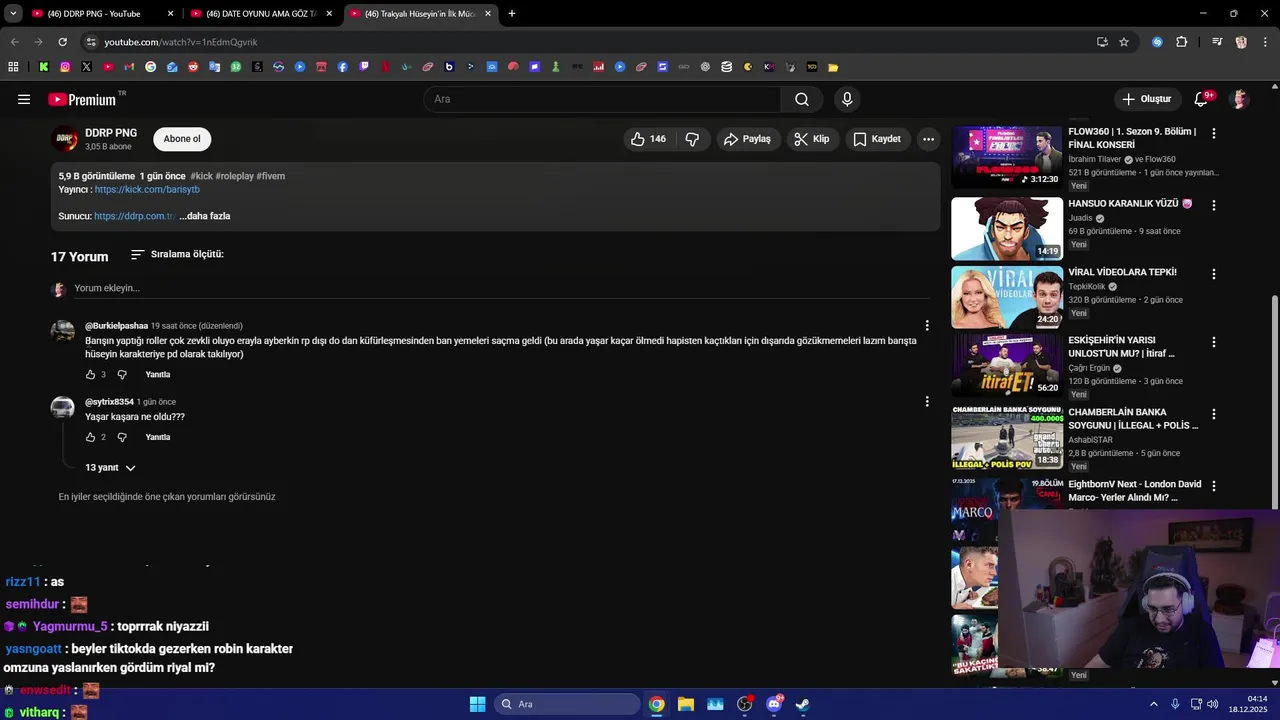This screenshot has height=720, width=1280.
Task: Bookmark this page with star icon
Action: (x=1124, y=42)
